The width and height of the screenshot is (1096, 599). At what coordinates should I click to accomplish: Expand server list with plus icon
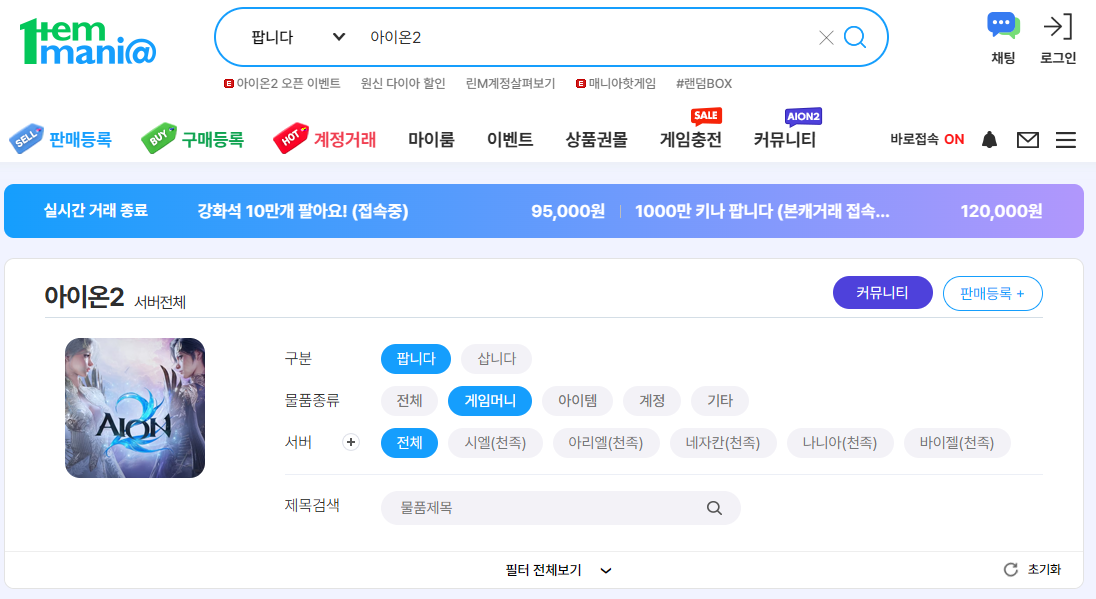point(351,442)
